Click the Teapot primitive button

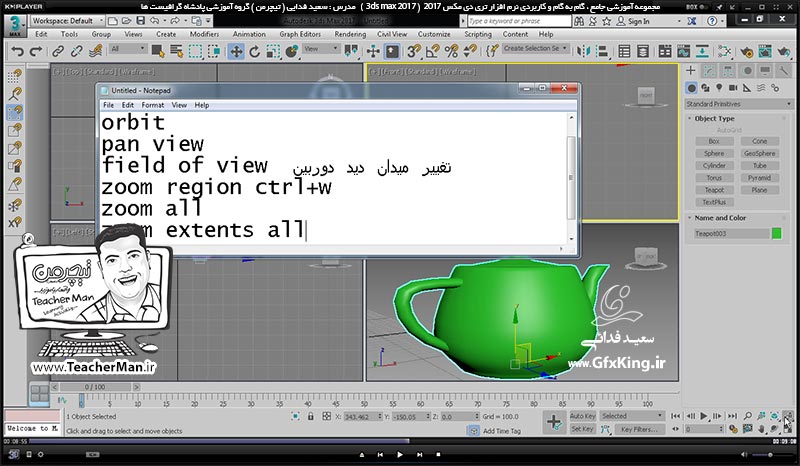tap(714, 190)
